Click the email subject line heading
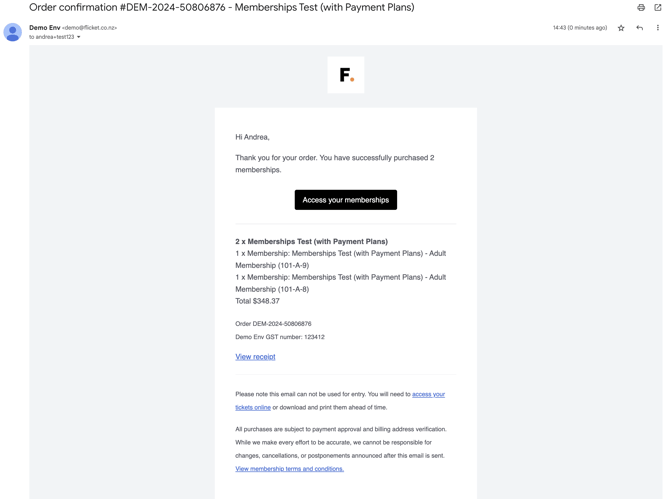 221,7
